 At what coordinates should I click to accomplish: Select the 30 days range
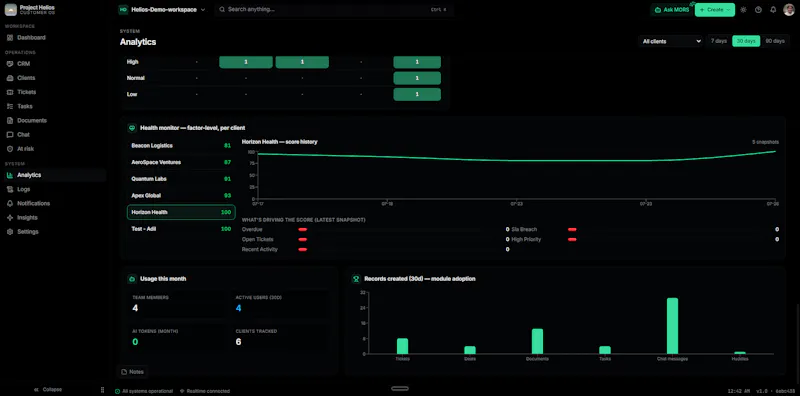click(746, 41)
